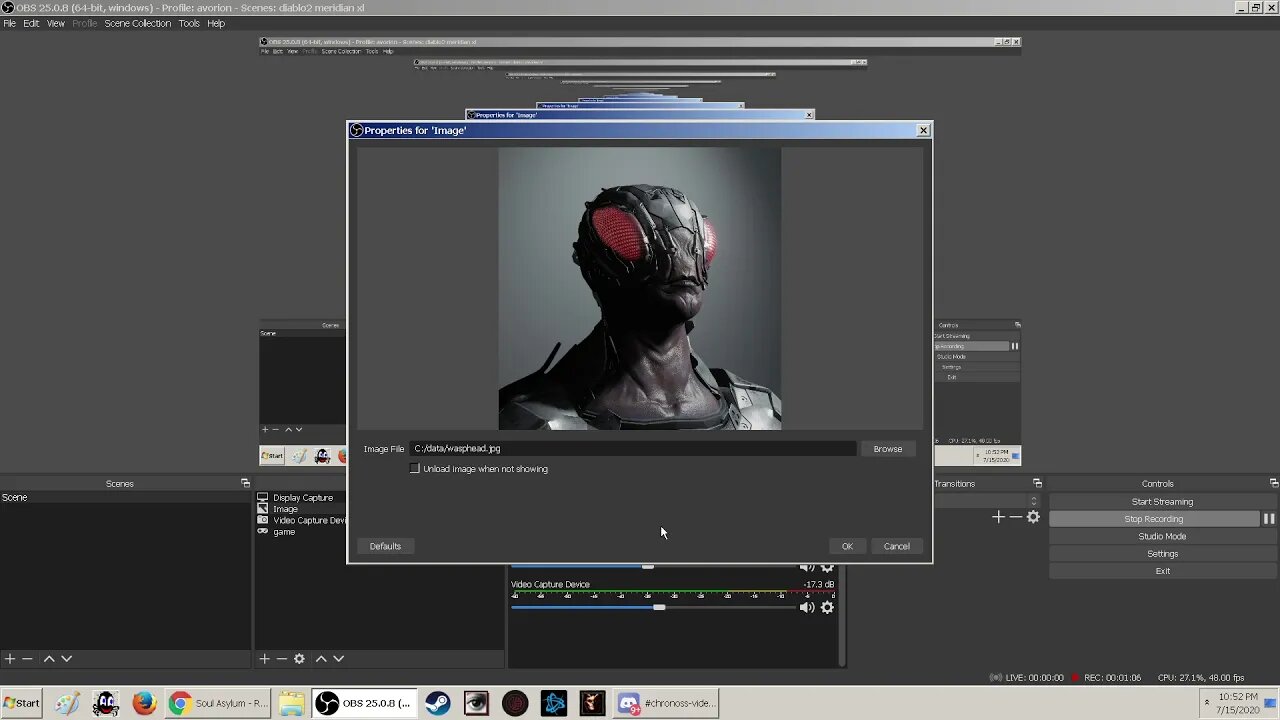The image size is (1280, 720).
Task: Add a transition with the plus icon
Action: click(x=998, y=517)
